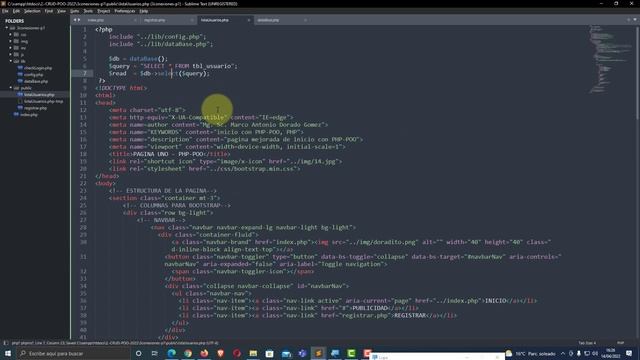Open the weather widget in the taskbar
Image resolution: width=640 pixels, height=360 pixels.
tap(531, 353)
